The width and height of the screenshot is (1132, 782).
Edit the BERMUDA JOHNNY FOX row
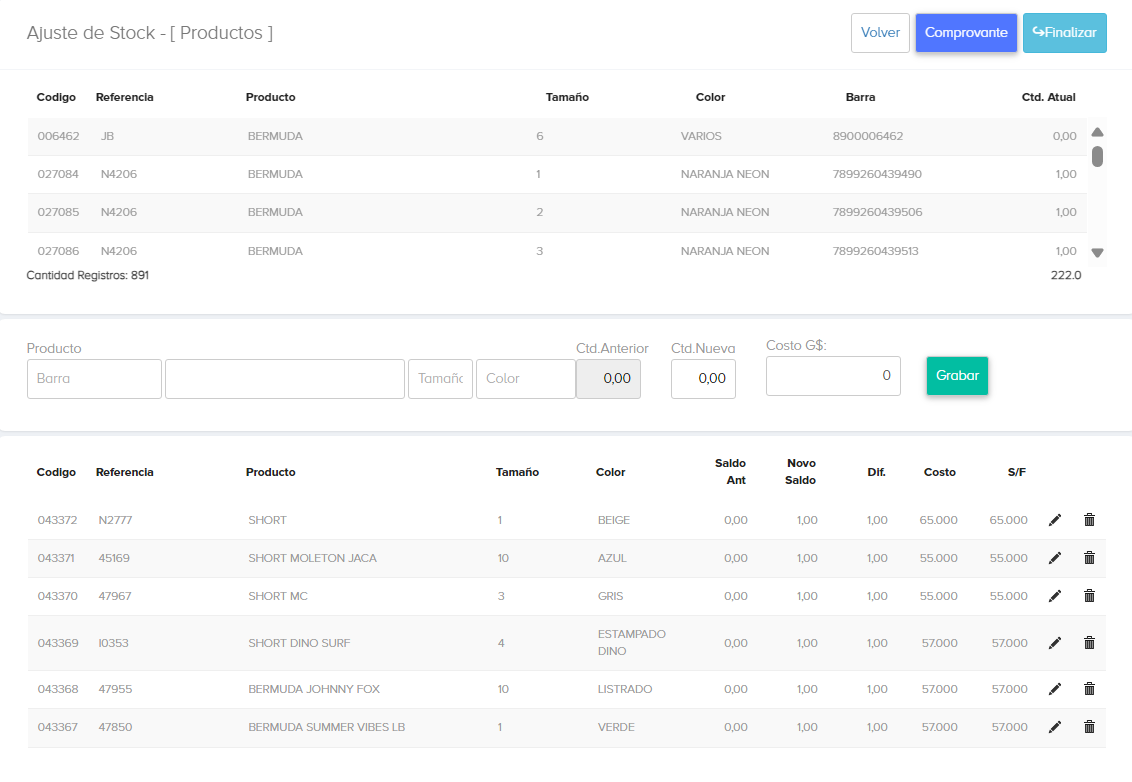pyautogui.click(x=1055, y=689)
